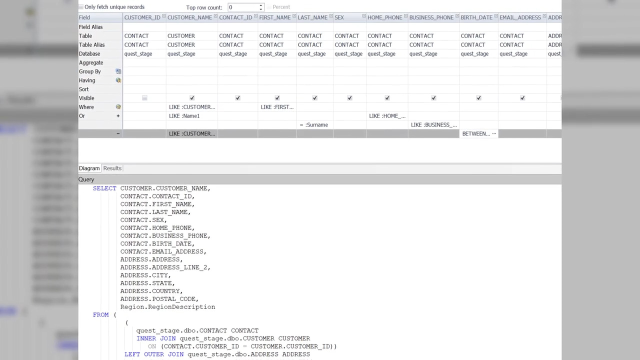Click 'LIKE :BUSINESS_...' condition cell
This screenshot has height=360, width=640.
pos(434,125)
